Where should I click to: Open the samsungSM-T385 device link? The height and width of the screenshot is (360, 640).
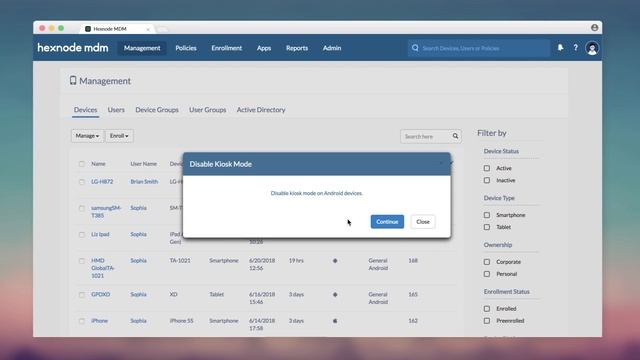(x=106, y=211)
